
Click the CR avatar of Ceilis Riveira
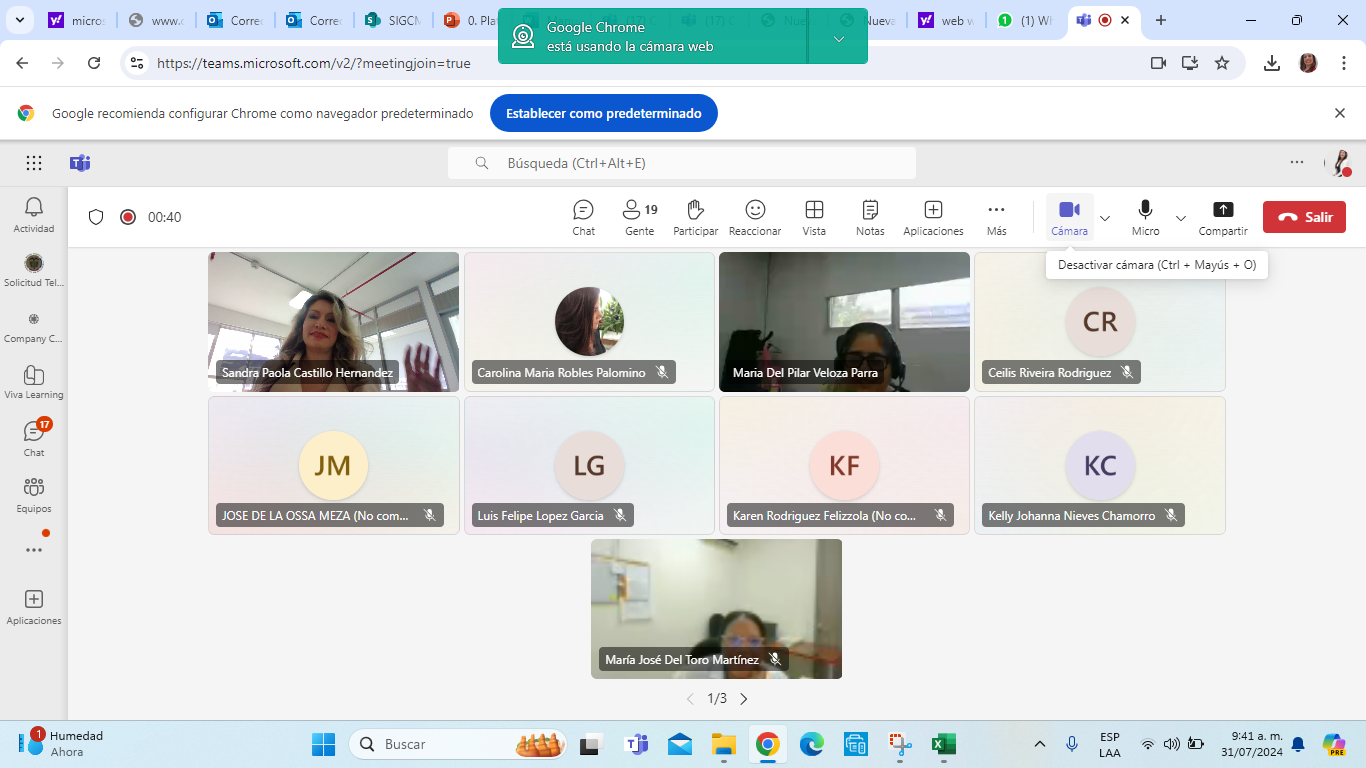pyautogui.click(x=1100, y=321)
